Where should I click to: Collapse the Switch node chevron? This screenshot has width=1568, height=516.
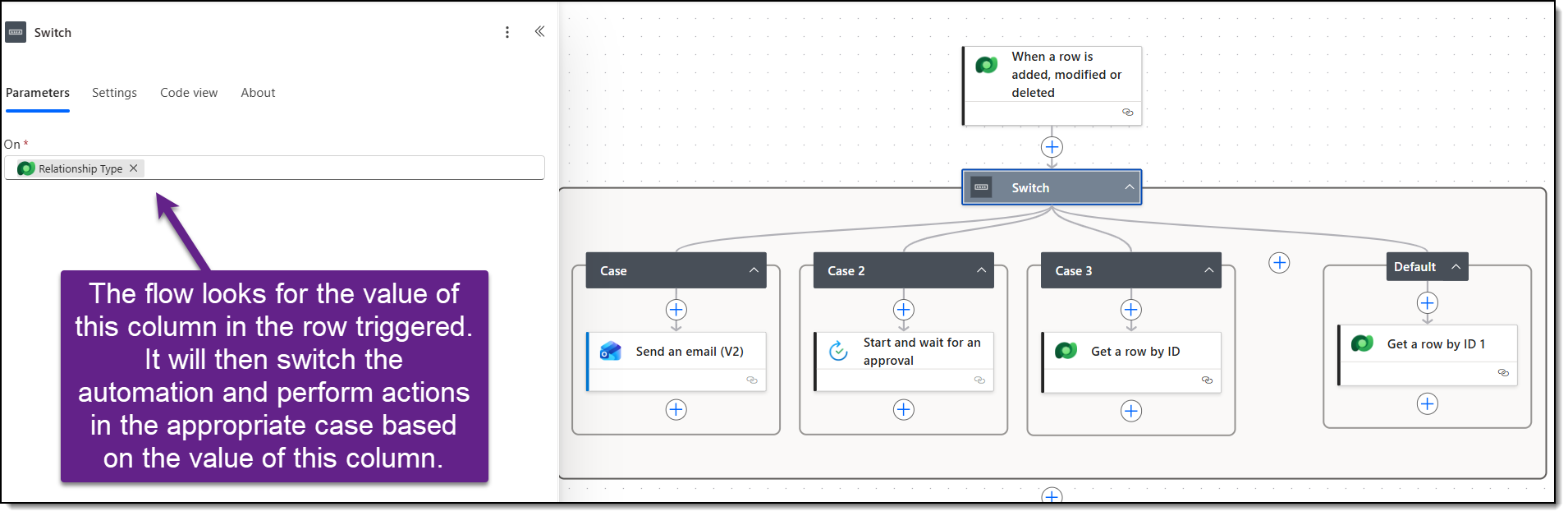pos(1129,187)
